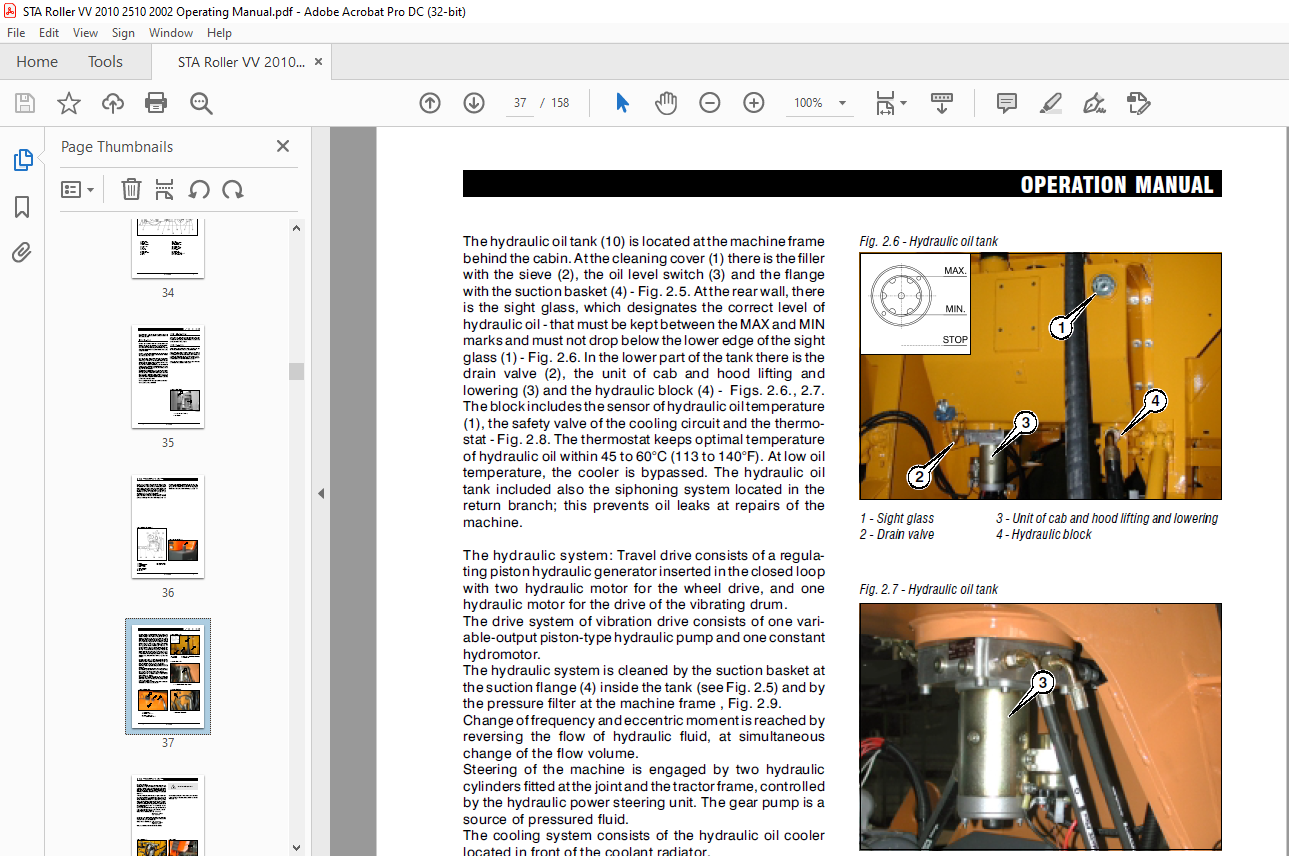Image resolution: width=1289 pixels, height=856 pixels.
Task: Select the highlight text pen tool
Action: 1050,103
